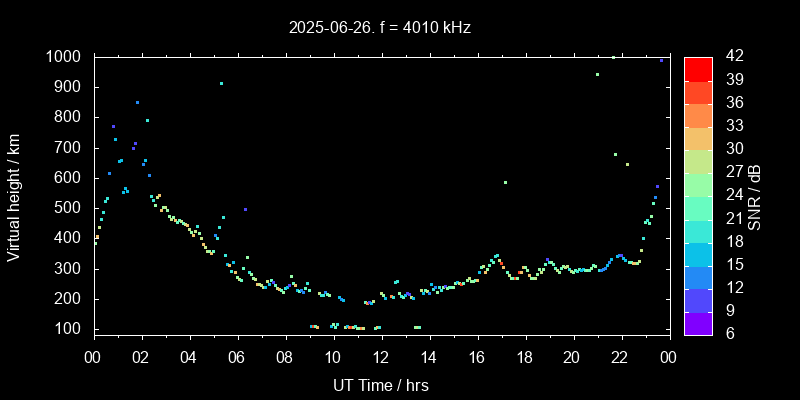This screenshot has width=800, height=400.
Task: Click the 1000 tick label on the height axis
Action: point(64,57)
